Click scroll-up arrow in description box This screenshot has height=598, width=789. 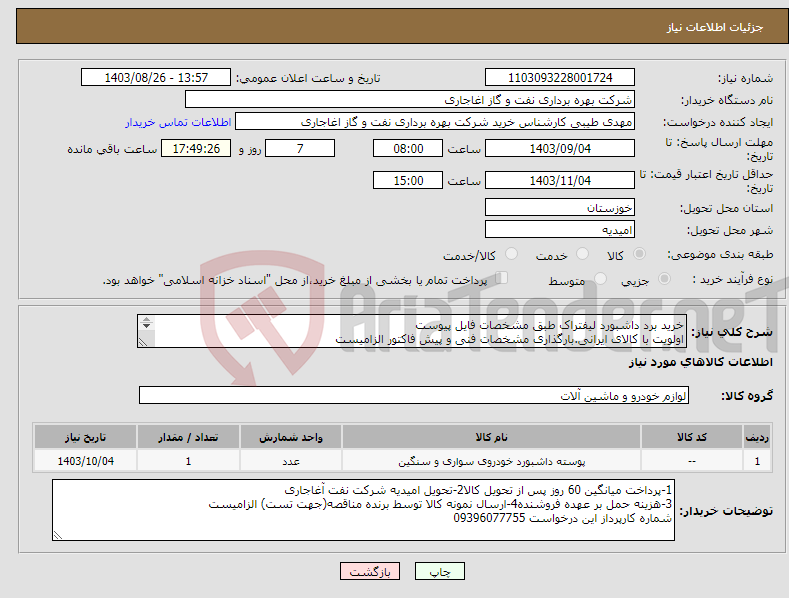[146, 319]
